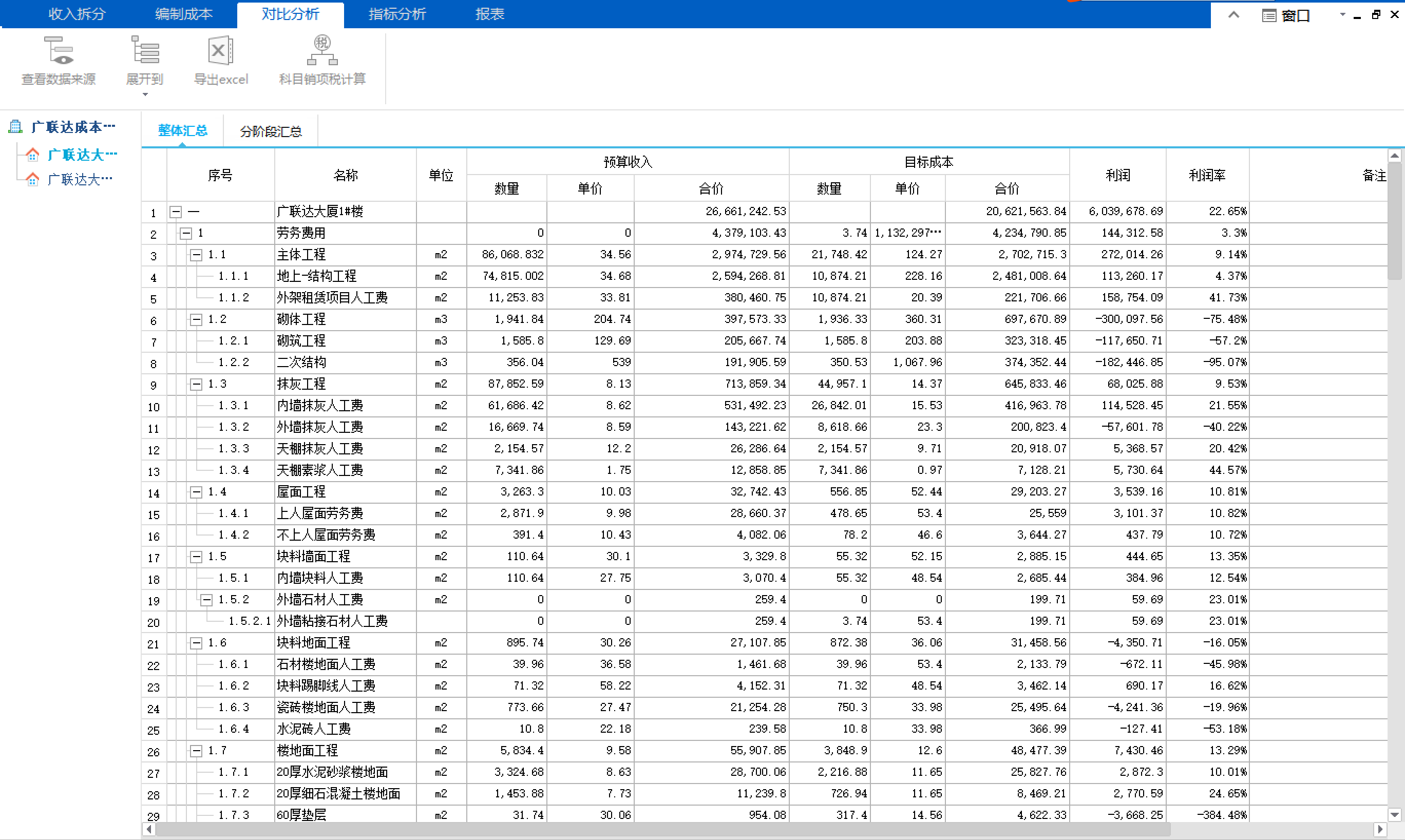1405x840 pixels.
Task: Click the 查看数据来源 icon
Action: (59, 50)
